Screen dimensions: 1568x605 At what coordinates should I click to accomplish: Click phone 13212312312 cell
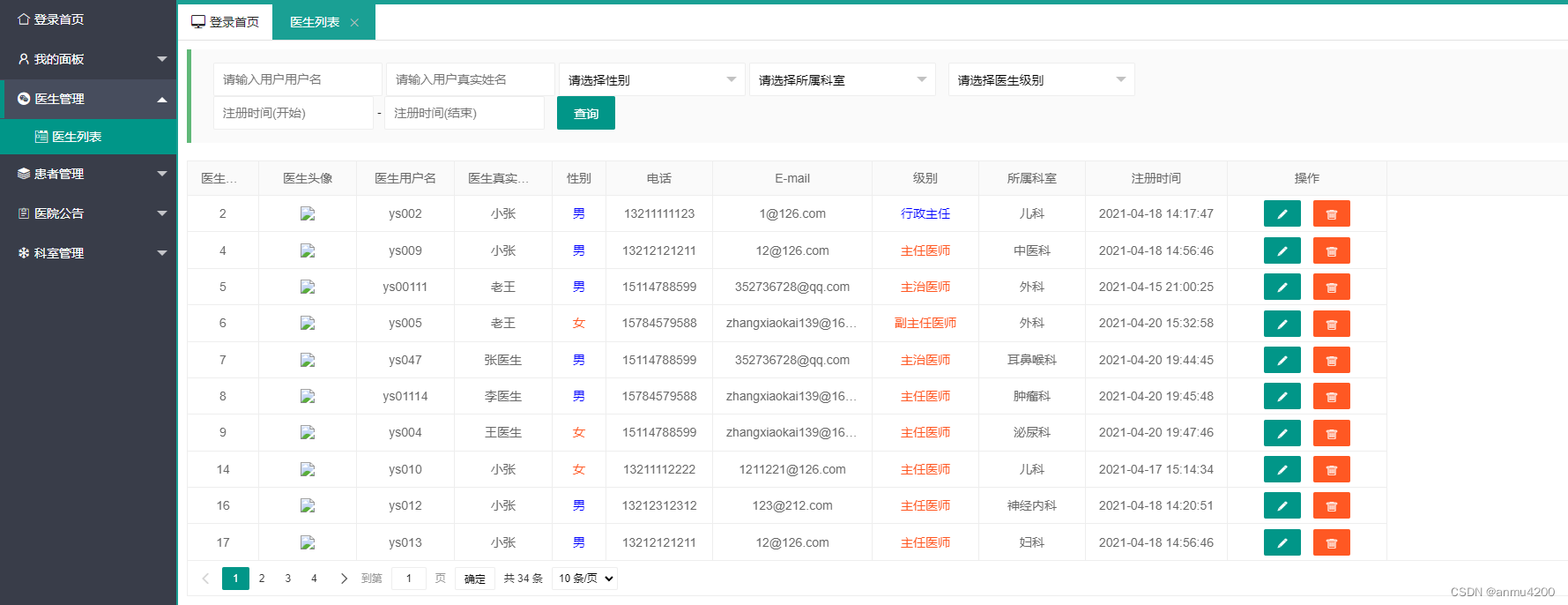tap(659, 505)
